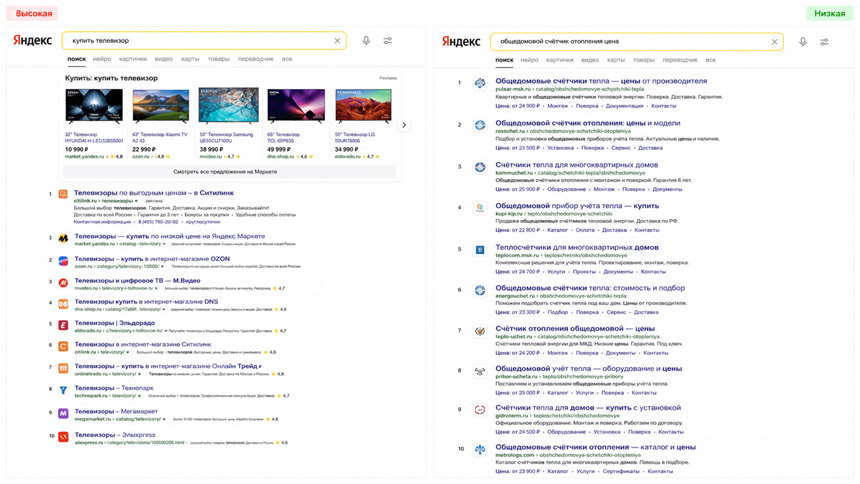
Task: Click the Яндекс logo above the счётчик results
Action: 461,41
